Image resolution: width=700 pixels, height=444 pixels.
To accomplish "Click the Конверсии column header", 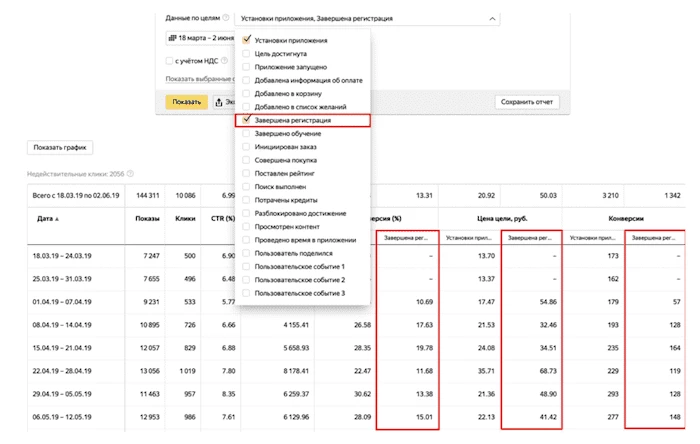I will click(626, 219).
